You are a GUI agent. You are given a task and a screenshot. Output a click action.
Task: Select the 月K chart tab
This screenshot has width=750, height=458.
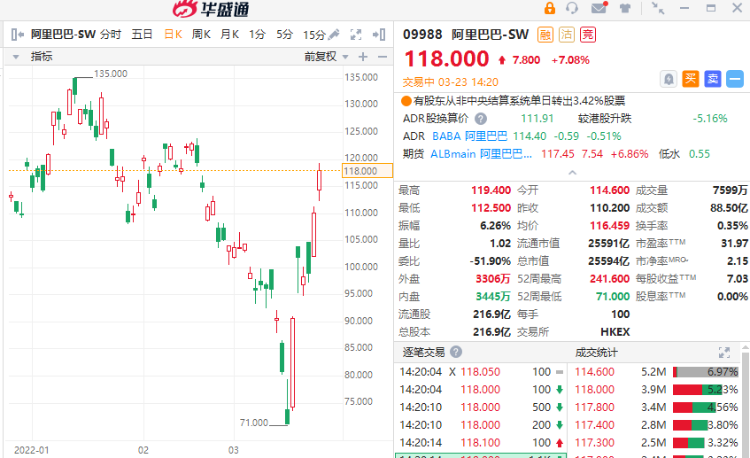pos(230,34)
